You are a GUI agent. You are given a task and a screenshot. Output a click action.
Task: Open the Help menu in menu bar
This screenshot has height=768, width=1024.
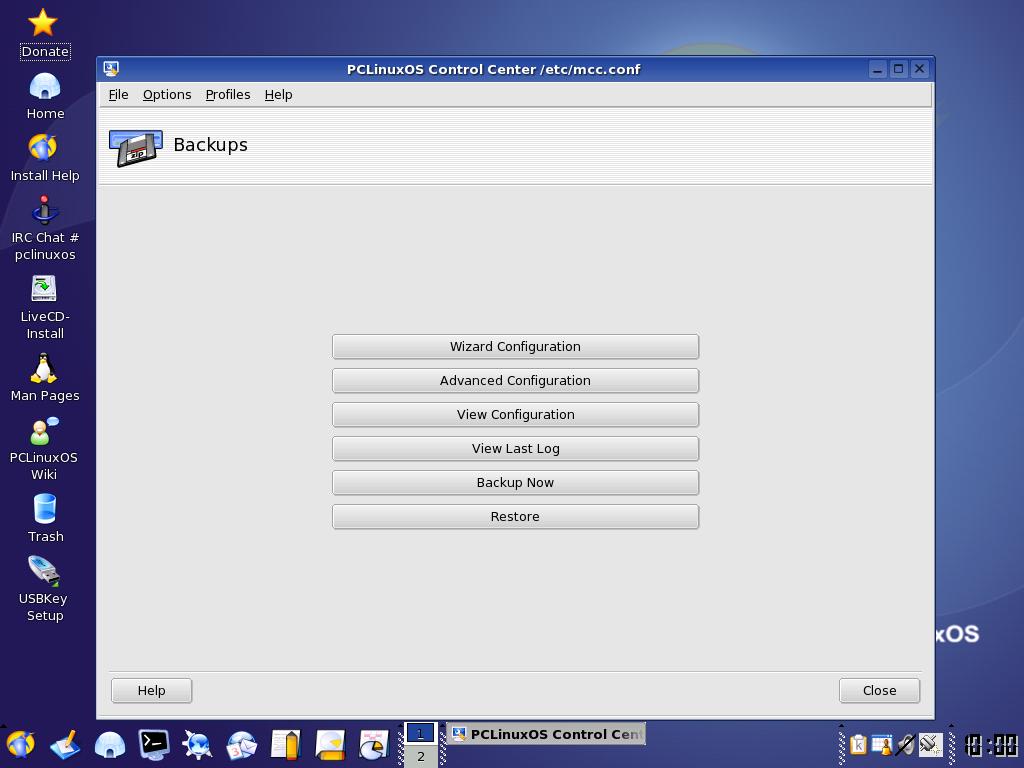(x=278, y=95)
